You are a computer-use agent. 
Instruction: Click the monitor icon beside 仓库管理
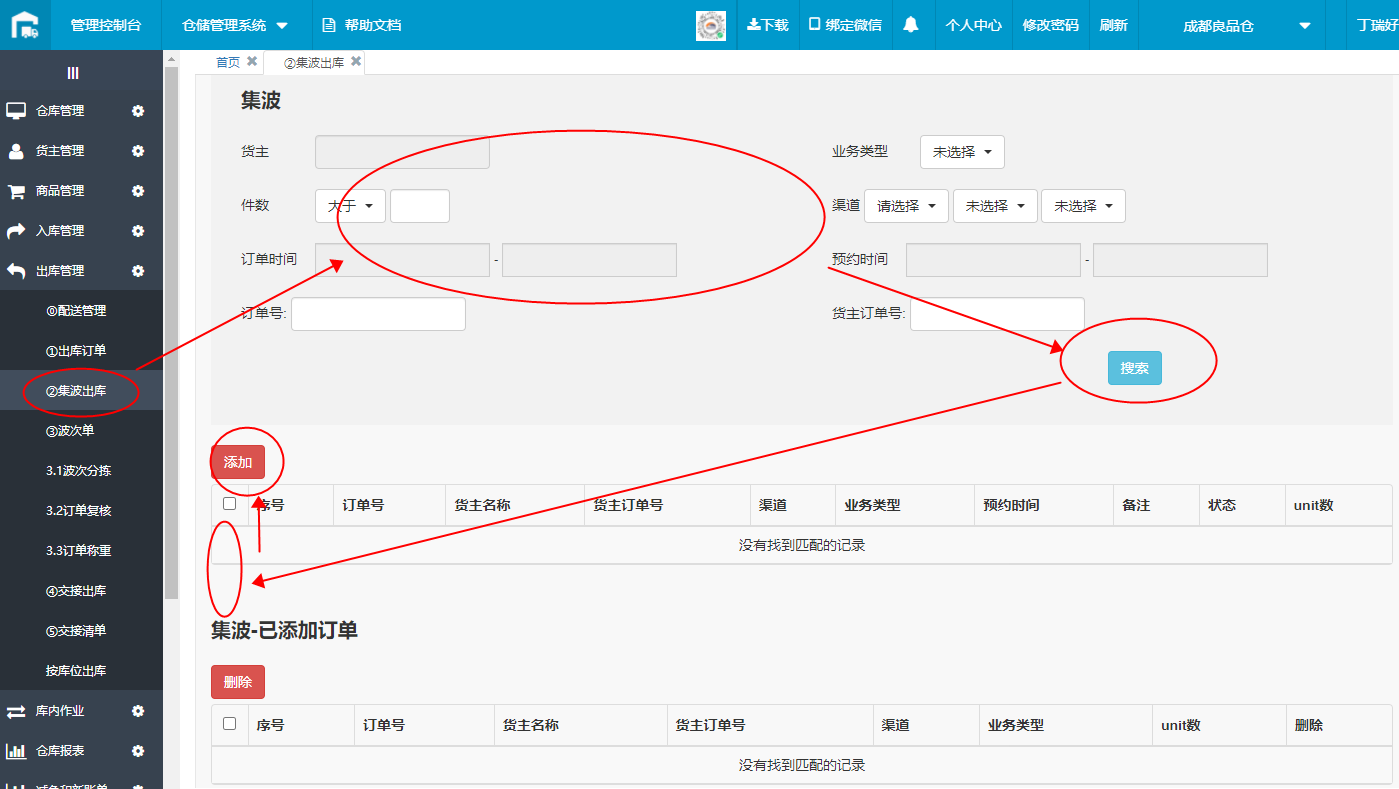click(x=16, y=111)
